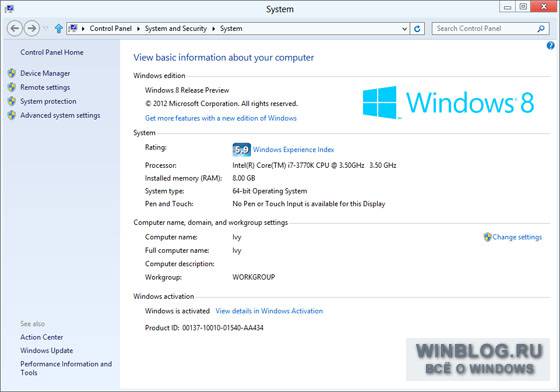Click Get more features with new edition link
Screen dimensions: 560x392
click(221, 118)
